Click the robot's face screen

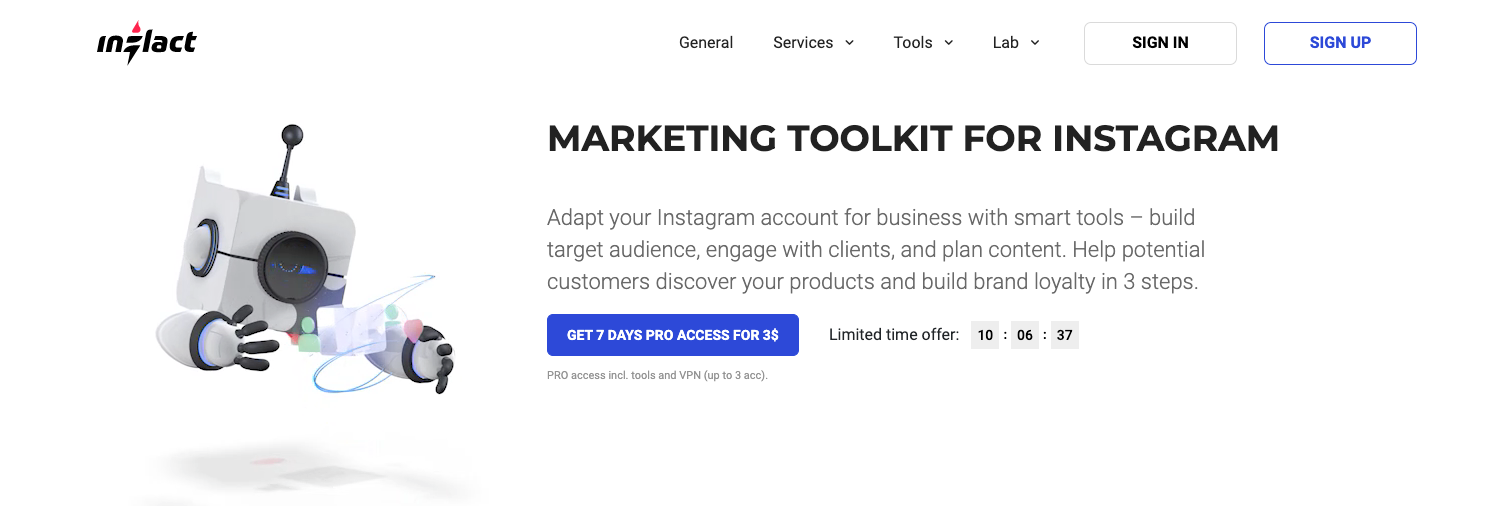point(296,268)
